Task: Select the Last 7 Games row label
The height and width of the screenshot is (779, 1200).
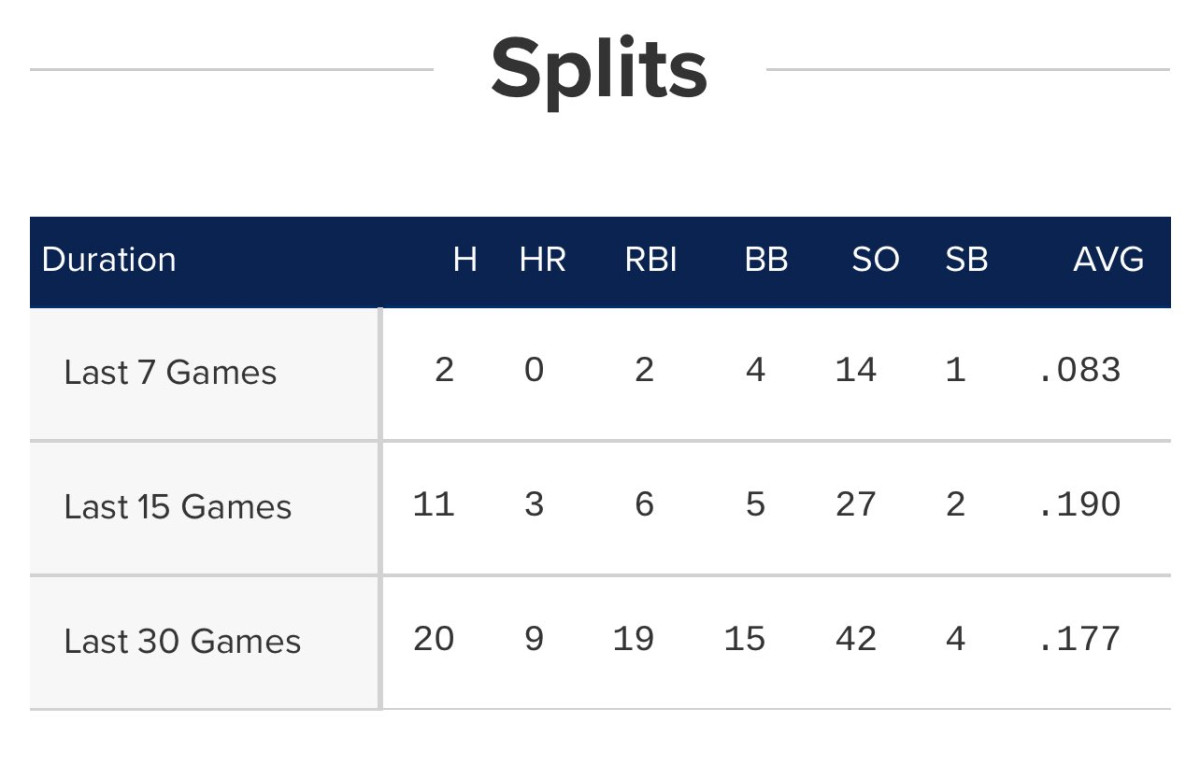Action: pos(170,373)
